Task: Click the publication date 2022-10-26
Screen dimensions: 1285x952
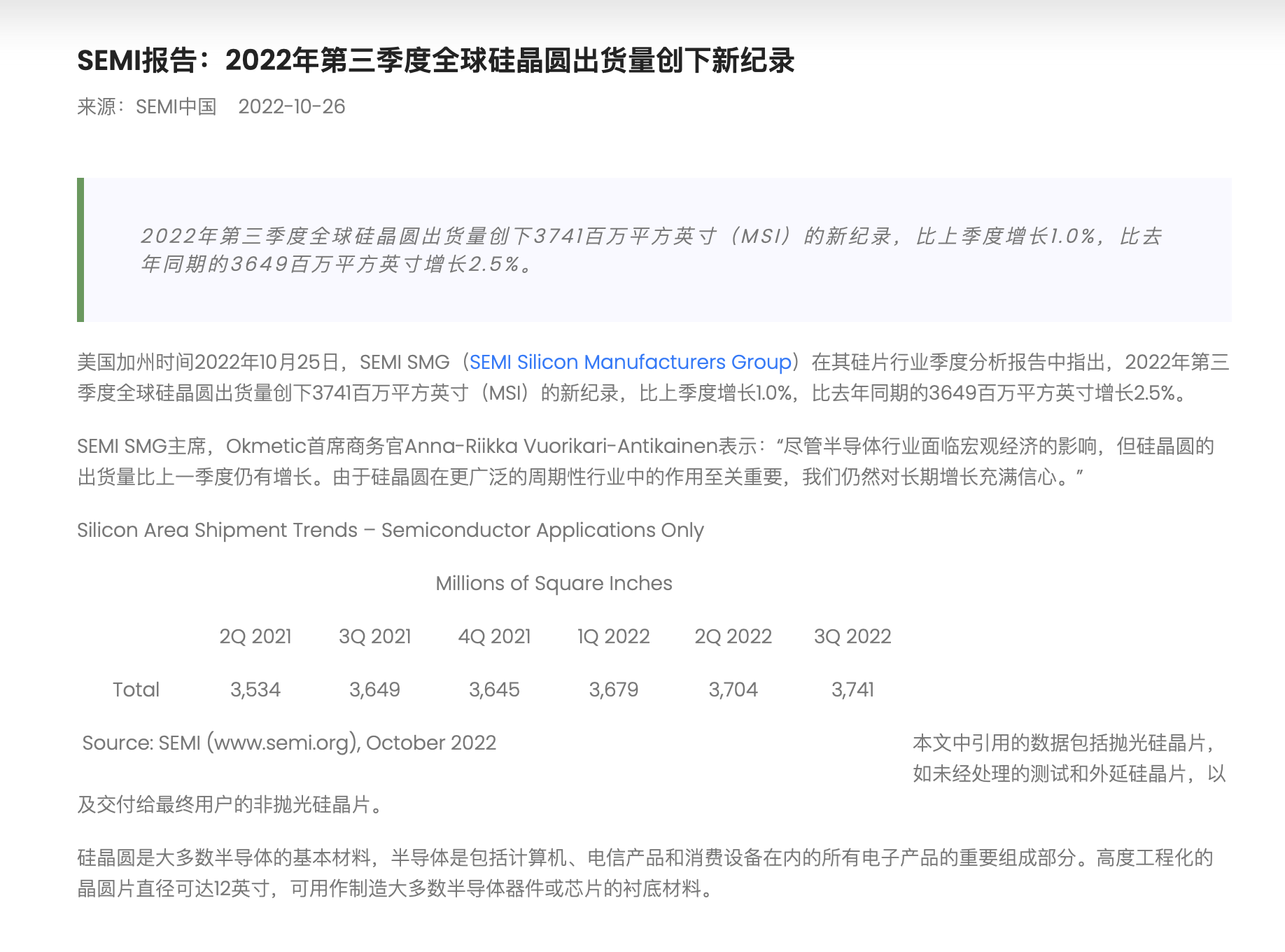Action: [x=291, y=106]
